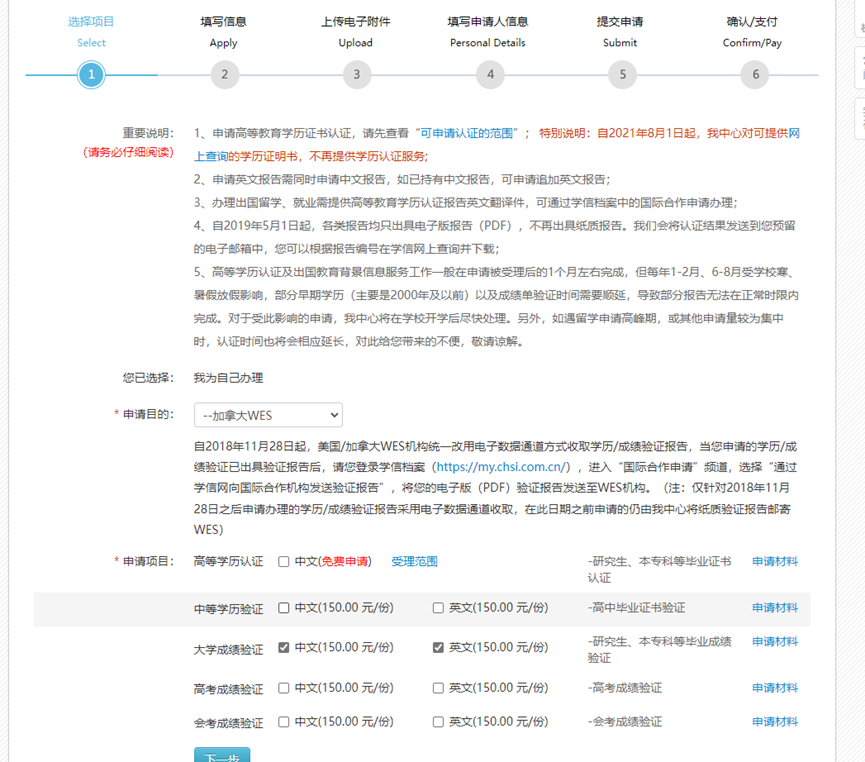
Task: Expand the 申请目的 dropdown showing 加拿大WES
Action: pyautogui.click(x=268, y=415)
